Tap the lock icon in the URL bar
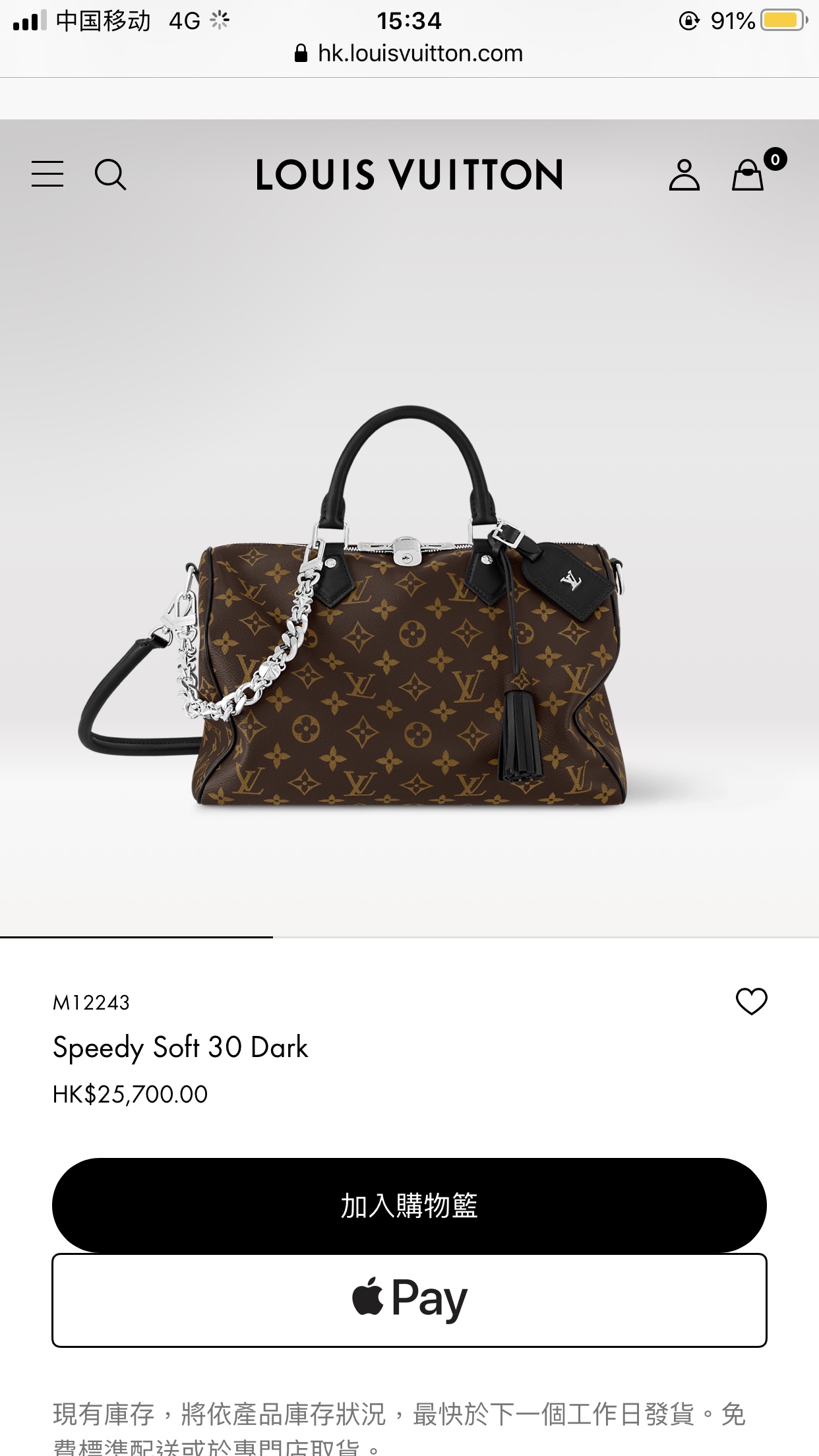 click(301, 53)
